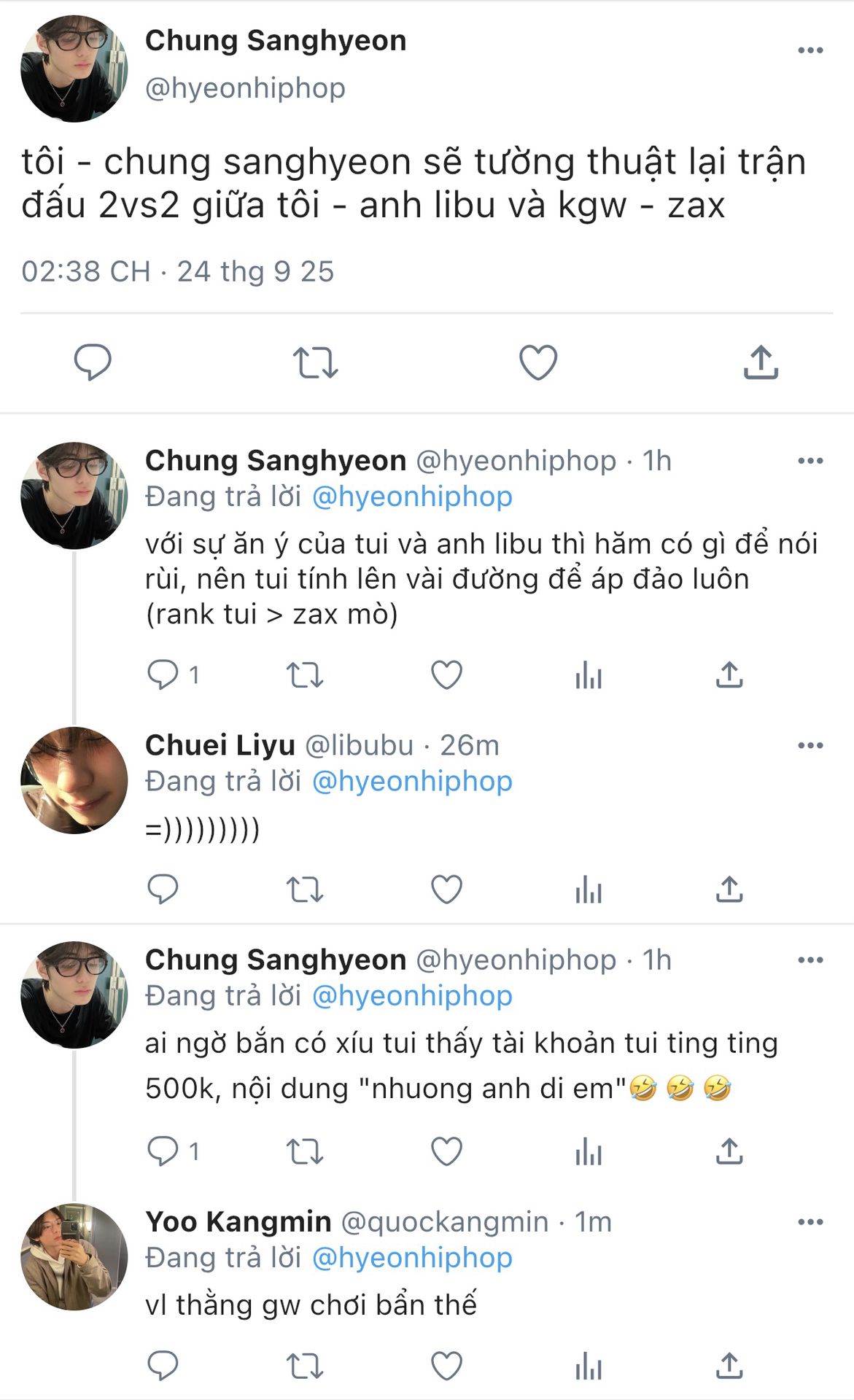The height and width of the screenshot is (1400, 854).
Task: Open more options on Chuei Liyu's reply
Action: [x=810, y=745]
